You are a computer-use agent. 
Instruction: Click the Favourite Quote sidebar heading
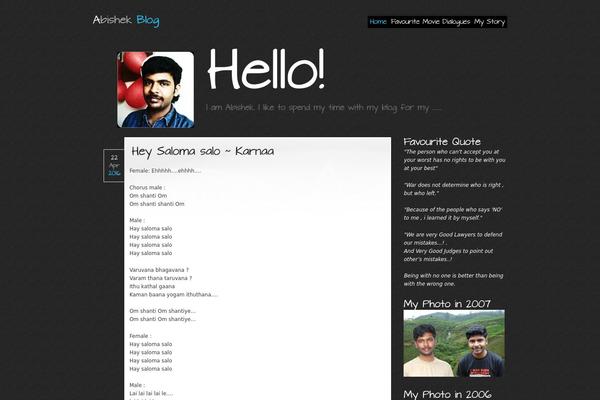(x=442, y=142)
